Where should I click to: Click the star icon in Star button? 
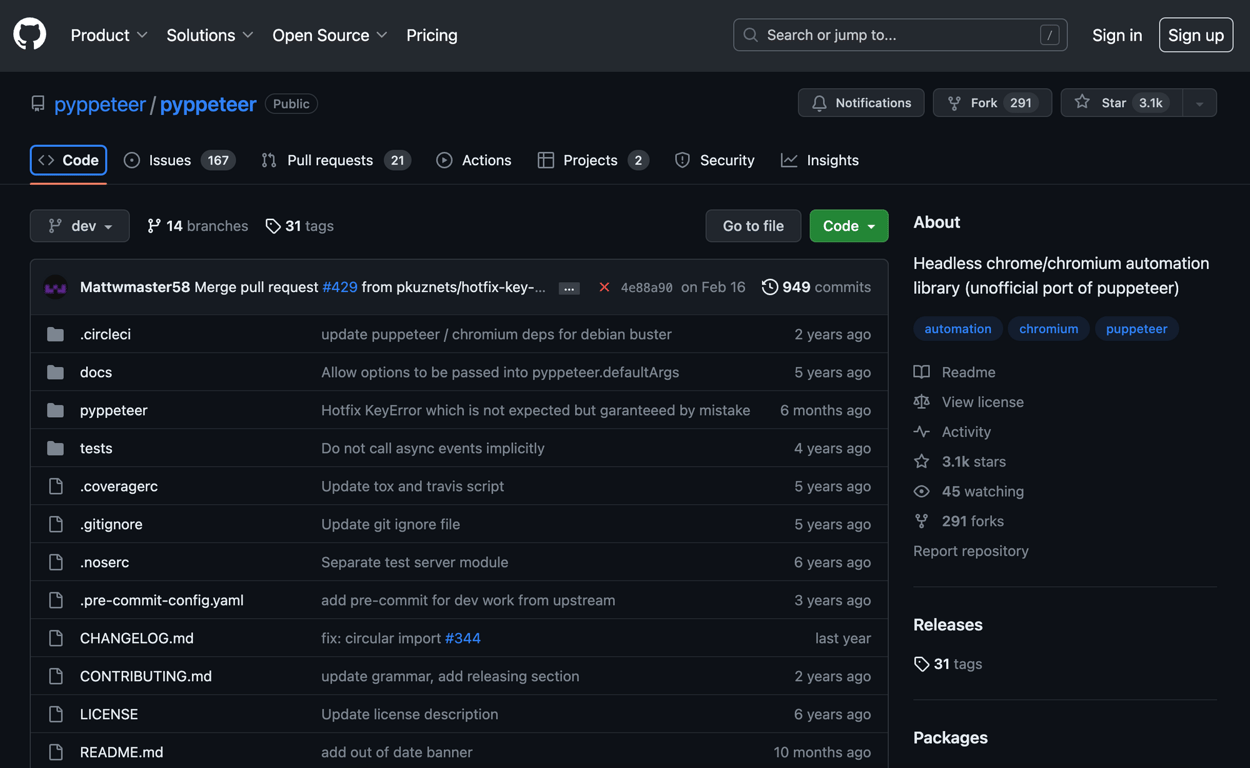tap(1082, 103)
